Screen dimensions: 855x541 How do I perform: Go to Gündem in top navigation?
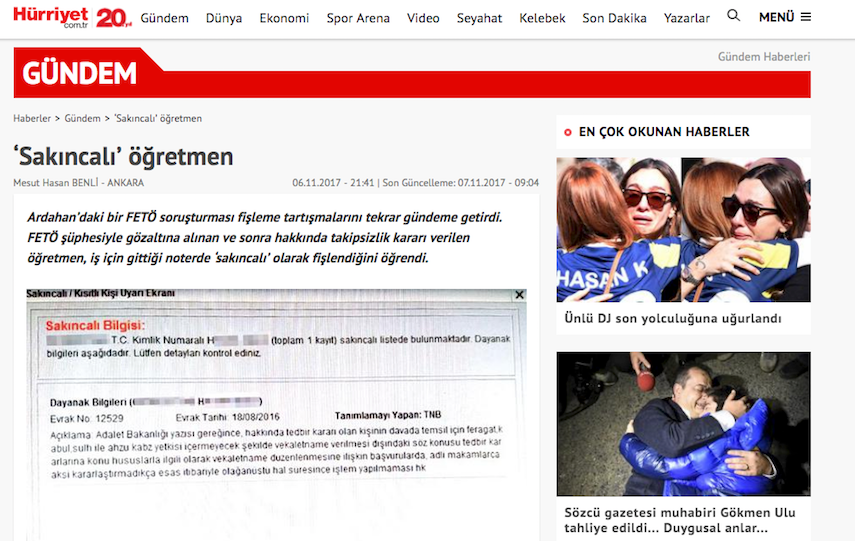pyautogui.click(x=164, y=18)
